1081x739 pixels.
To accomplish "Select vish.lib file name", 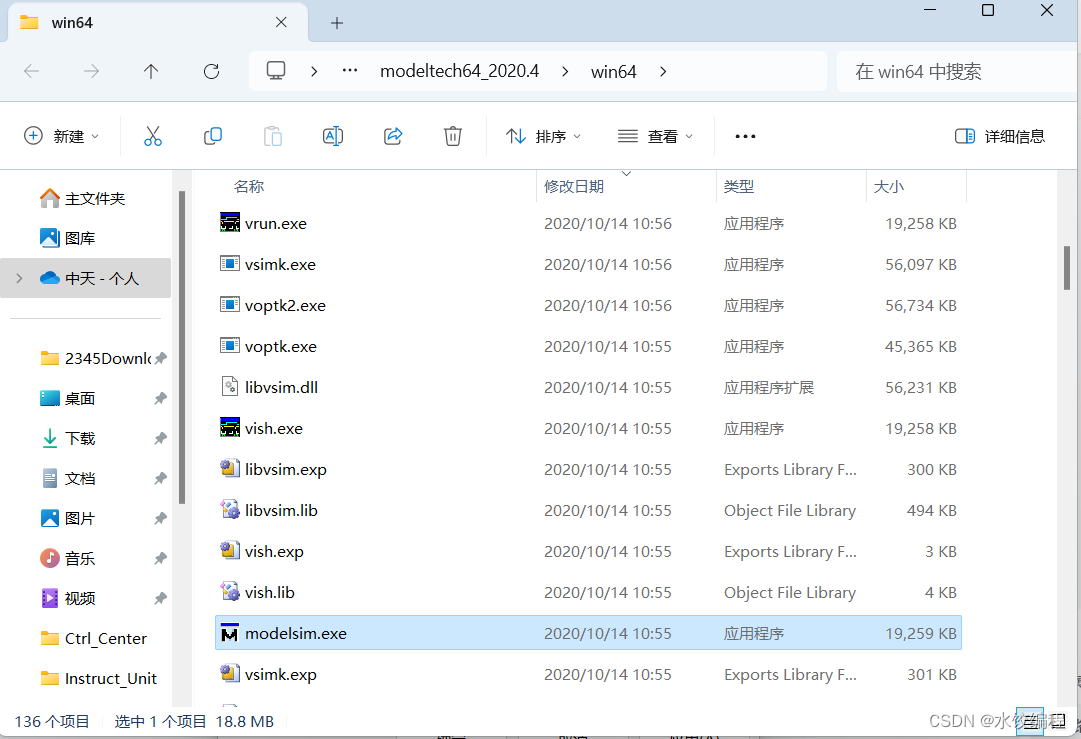I will click(270, 592).
